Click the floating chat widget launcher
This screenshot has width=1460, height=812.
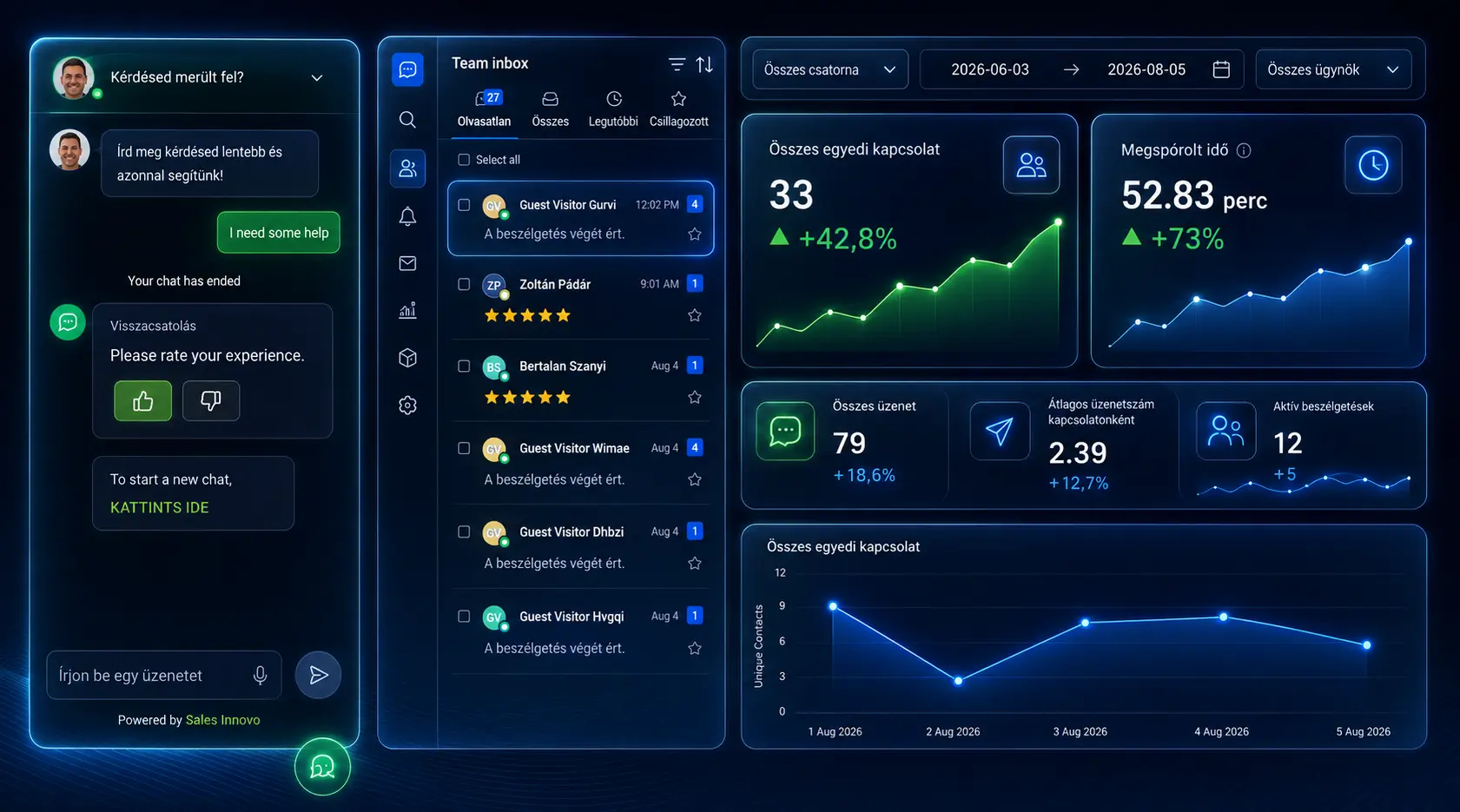(322, 766)
